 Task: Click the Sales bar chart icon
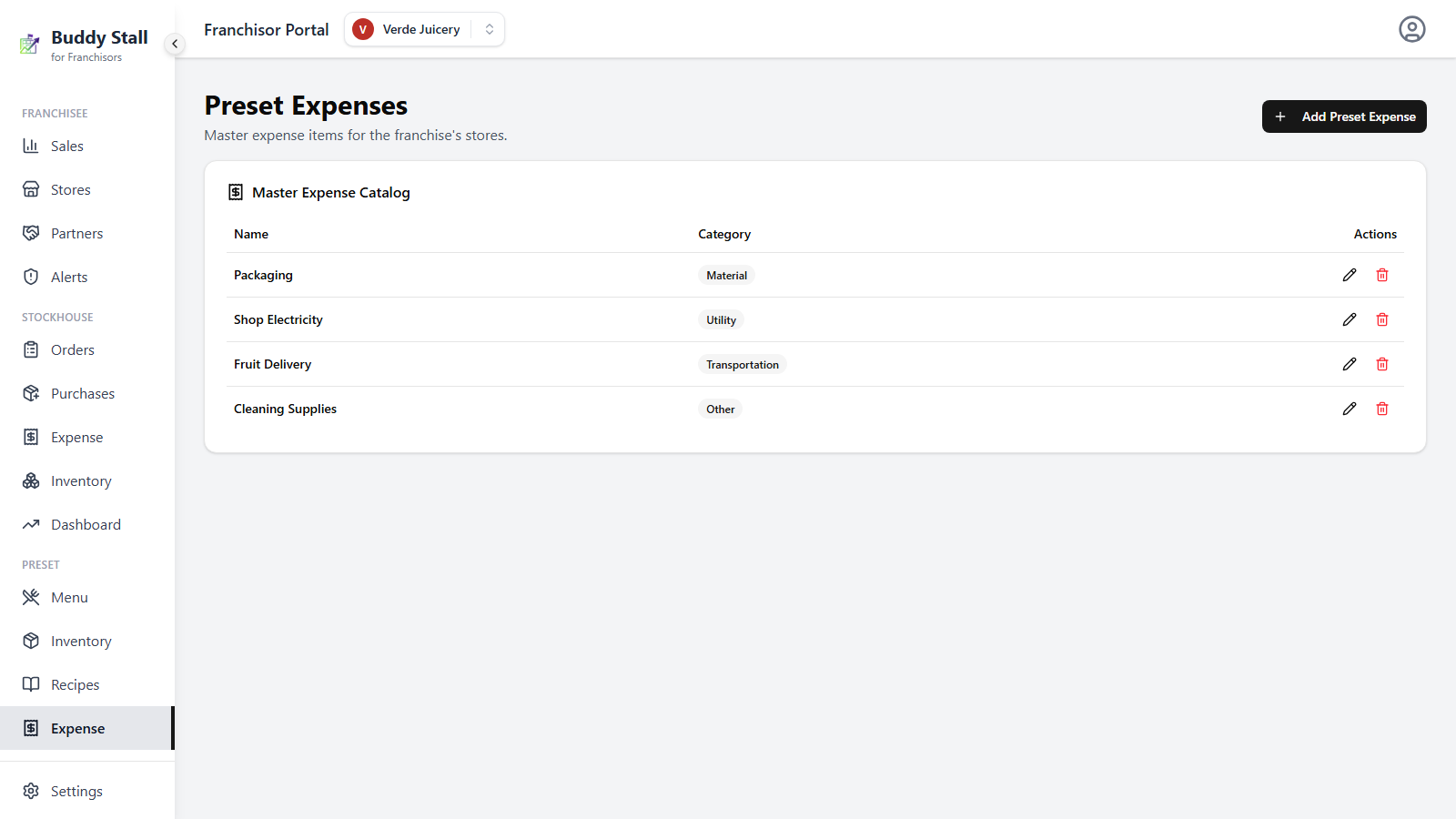(x=31, y=146)
